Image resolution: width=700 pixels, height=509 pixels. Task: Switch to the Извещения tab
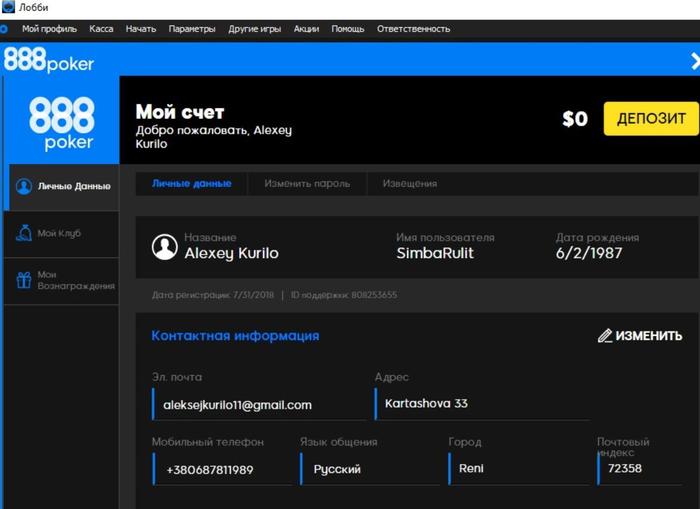pyautogui.click(x=410, y=184)
